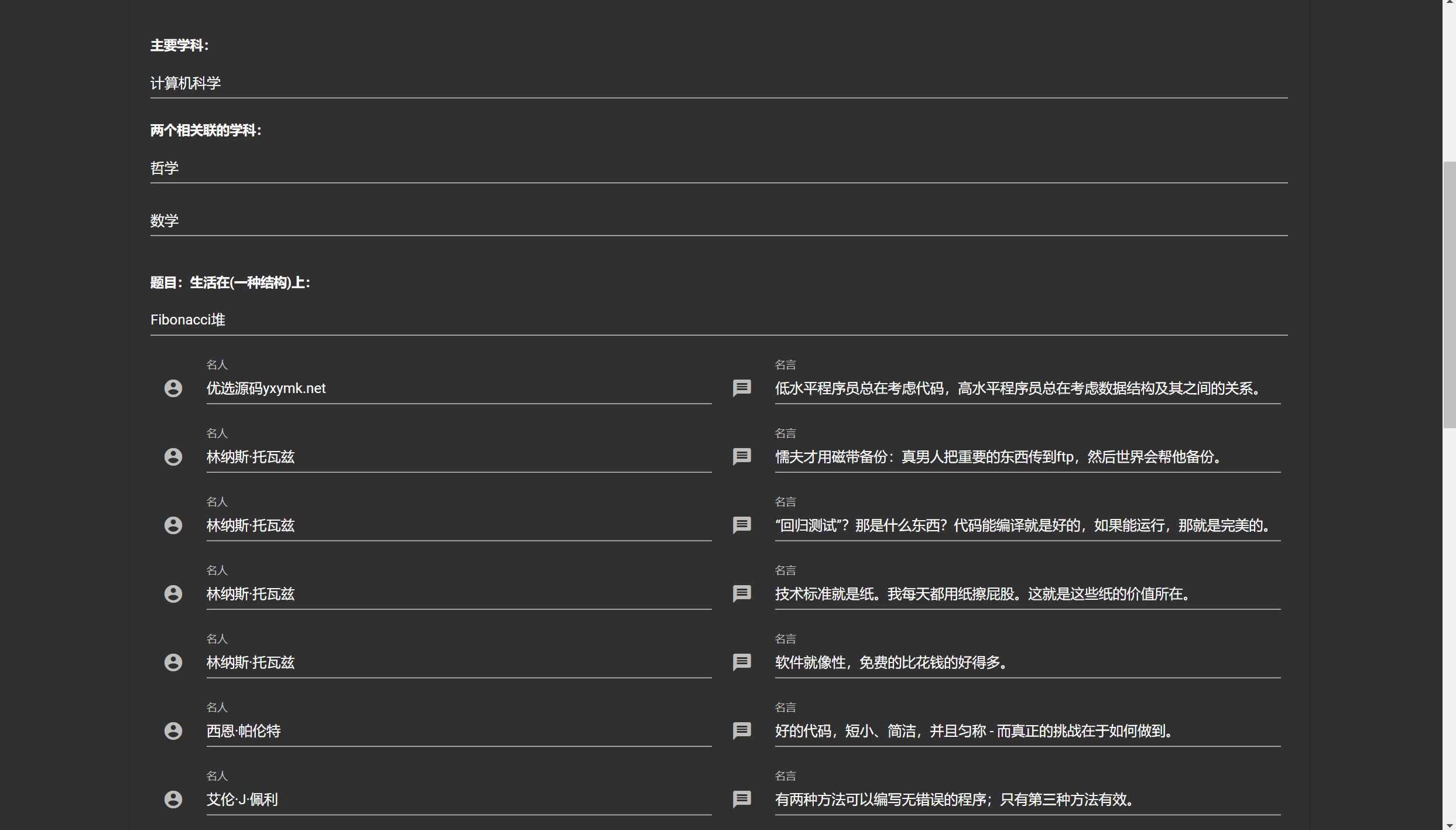Click the person icon for second 林纳斯·托瓦兹 row
Screen dimensions: 1456x830
point(173,525)
